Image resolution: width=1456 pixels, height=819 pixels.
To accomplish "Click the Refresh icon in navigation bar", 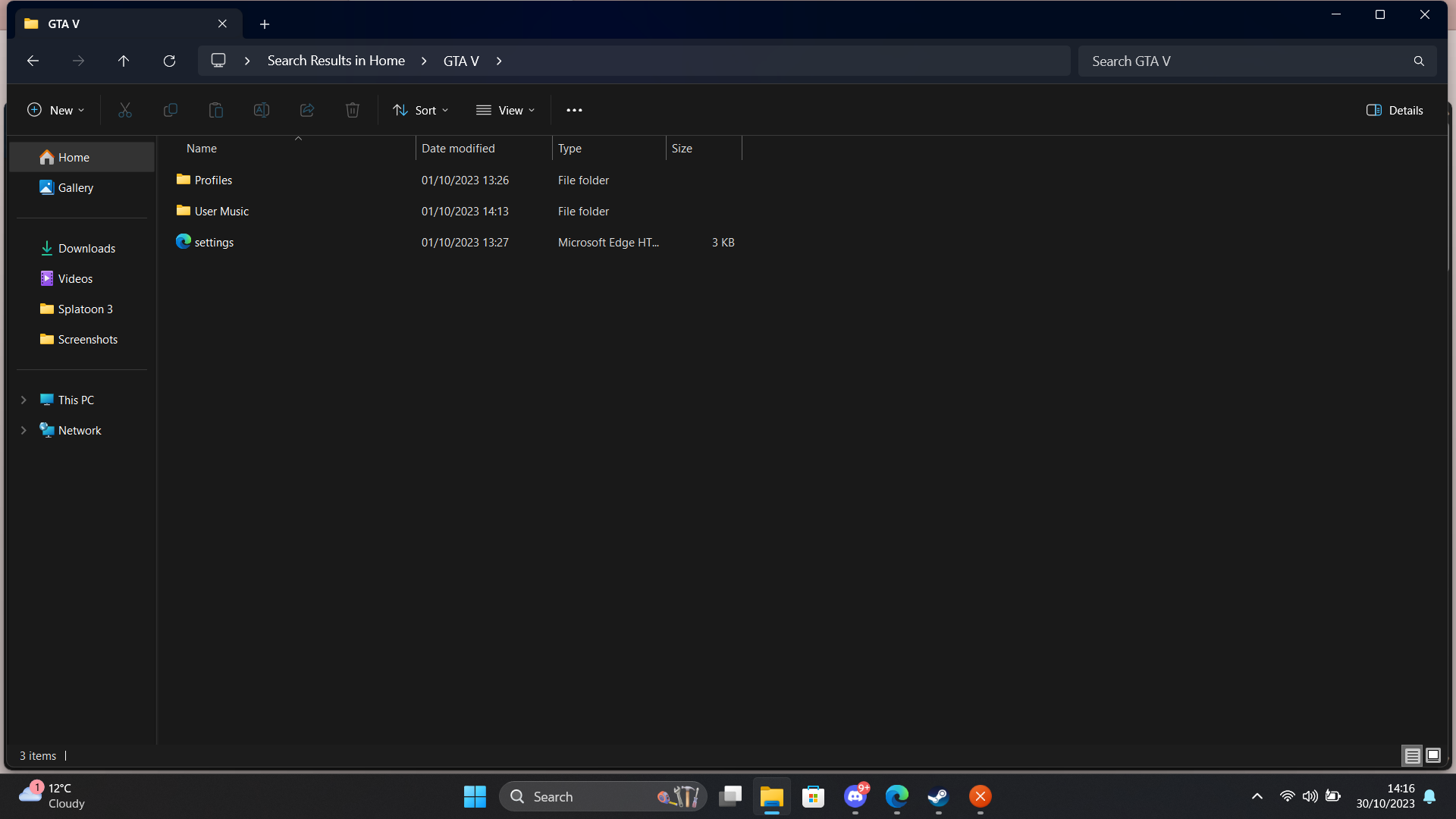I will [x=169, y=61].
